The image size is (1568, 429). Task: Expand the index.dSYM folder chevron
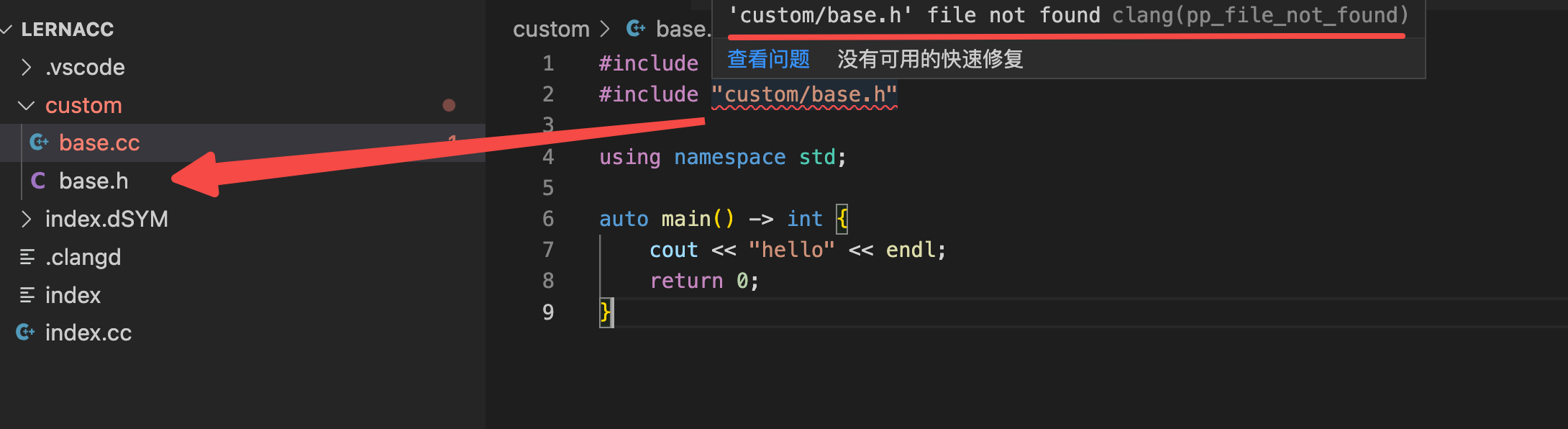pos(27,219)
